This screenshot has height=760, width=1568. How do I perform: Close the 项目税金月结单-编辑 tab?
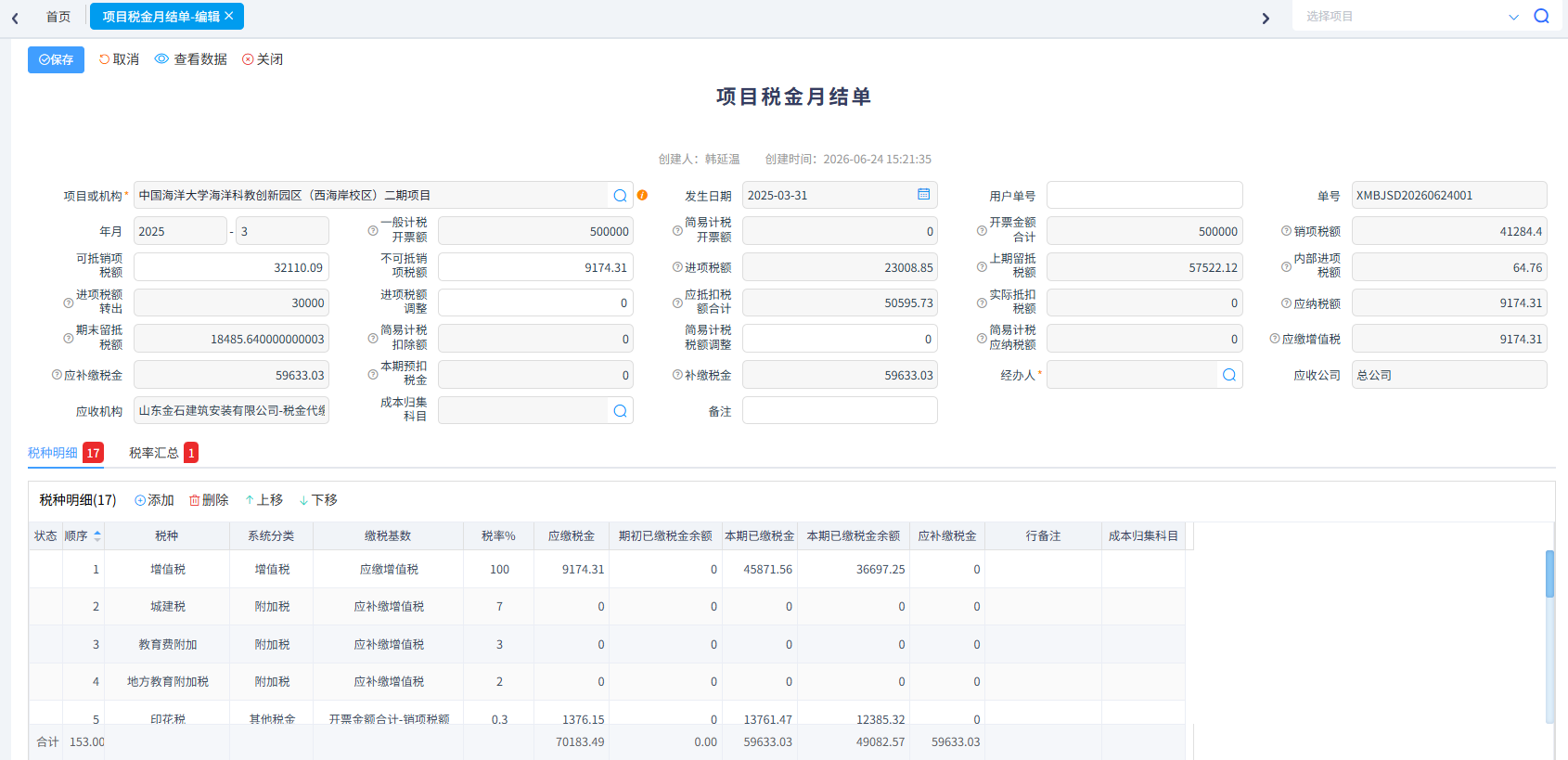pyautogui.click(x=229, y=16)
